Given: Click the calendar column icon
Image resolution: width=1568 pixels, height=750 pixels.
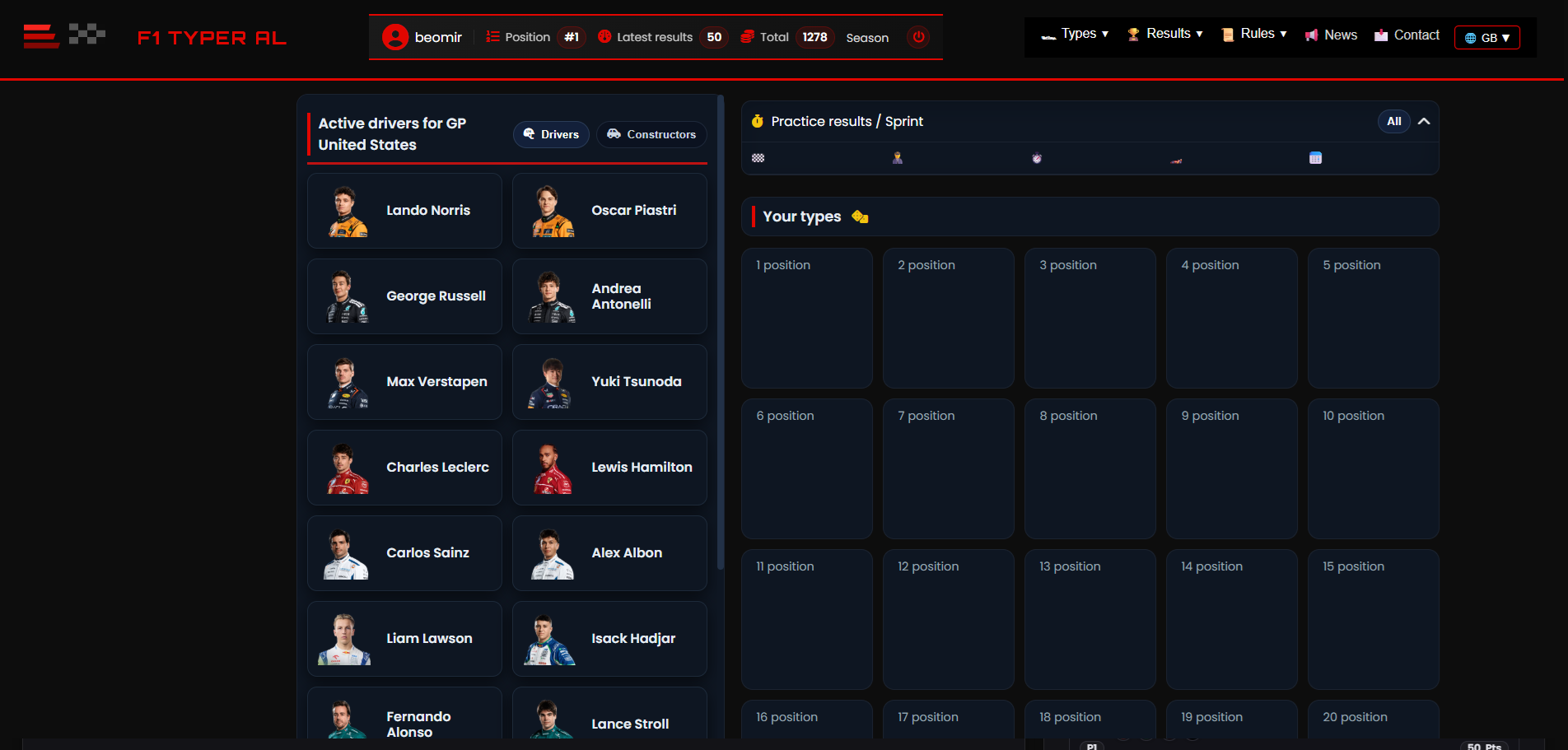Looking at the screenshot, I should [x=1315, y=158].
